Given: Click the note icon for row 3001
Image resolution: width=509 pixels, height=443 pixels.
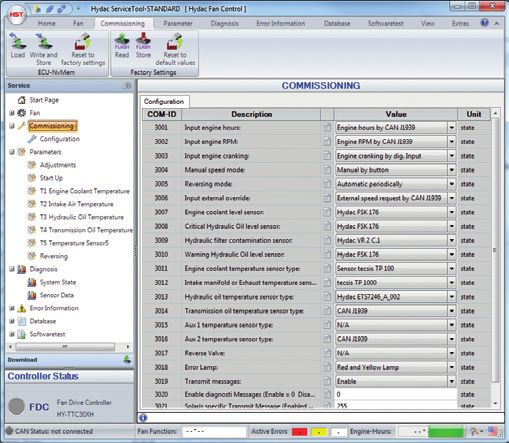Looking at the screenshot, I should point(327,127).
